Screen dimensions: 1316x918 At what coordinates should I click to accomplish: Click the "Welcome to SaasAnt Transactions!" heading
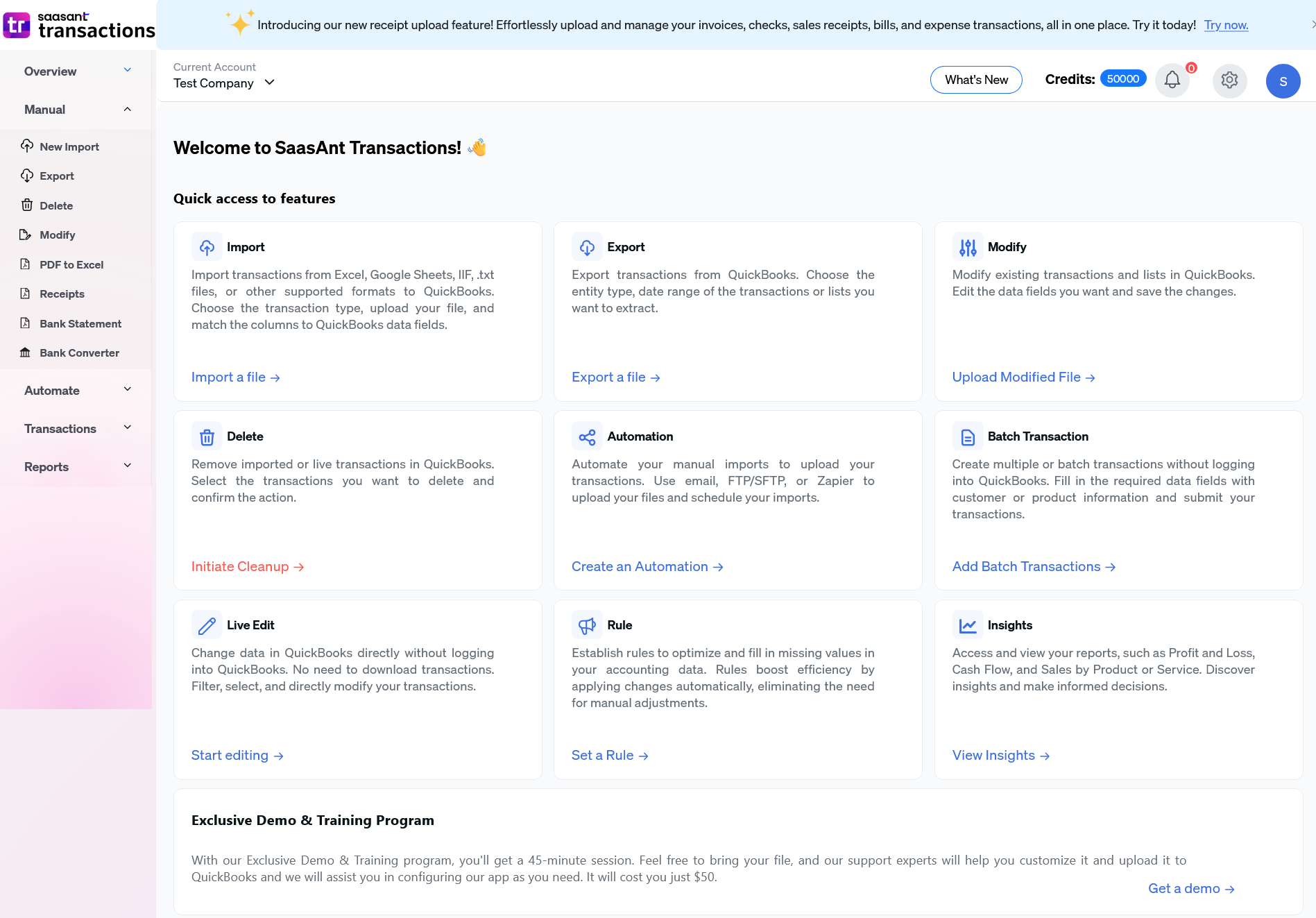click(x=317, y=148)
